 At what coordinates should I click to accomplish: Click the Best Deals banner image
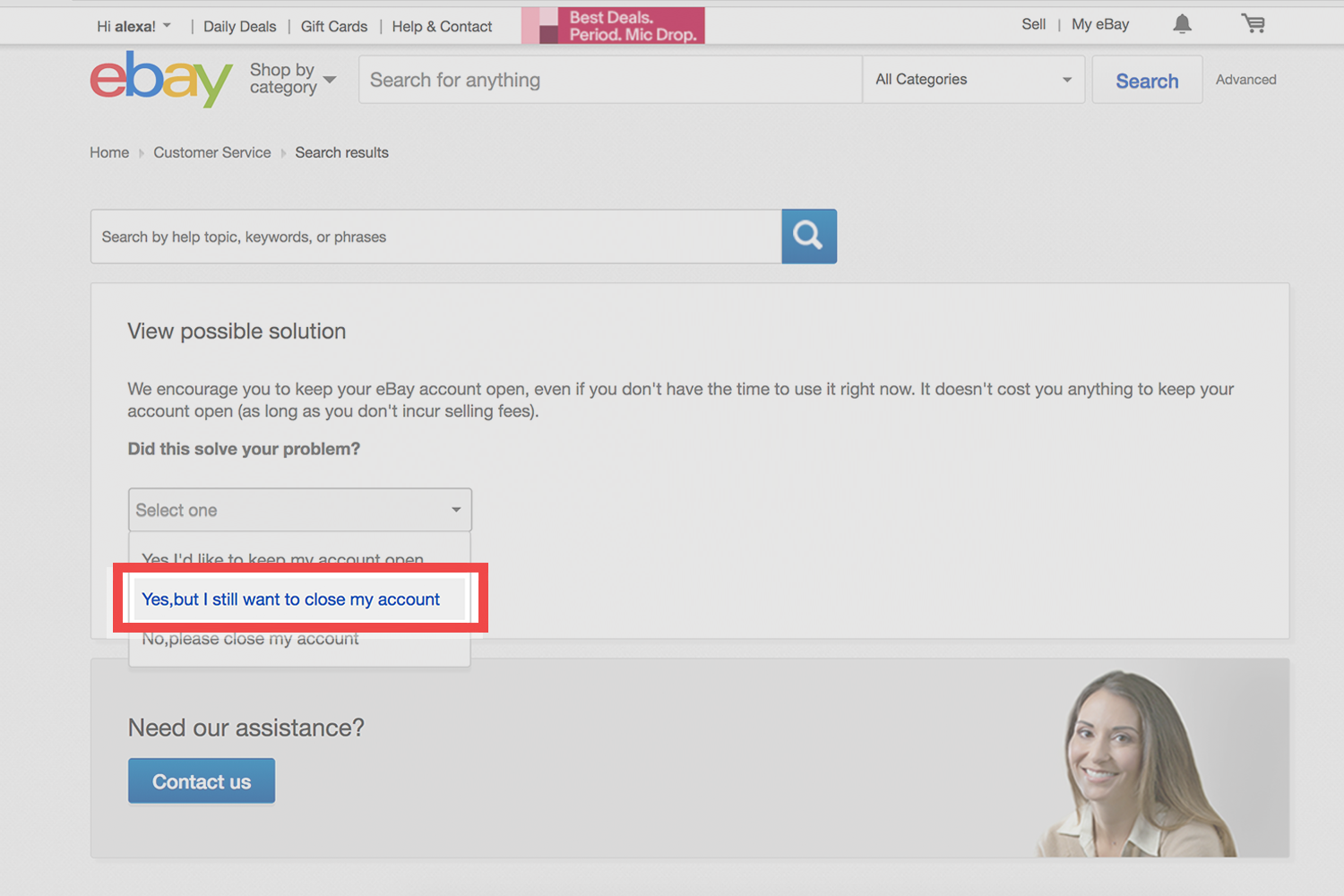pos(613,26)
